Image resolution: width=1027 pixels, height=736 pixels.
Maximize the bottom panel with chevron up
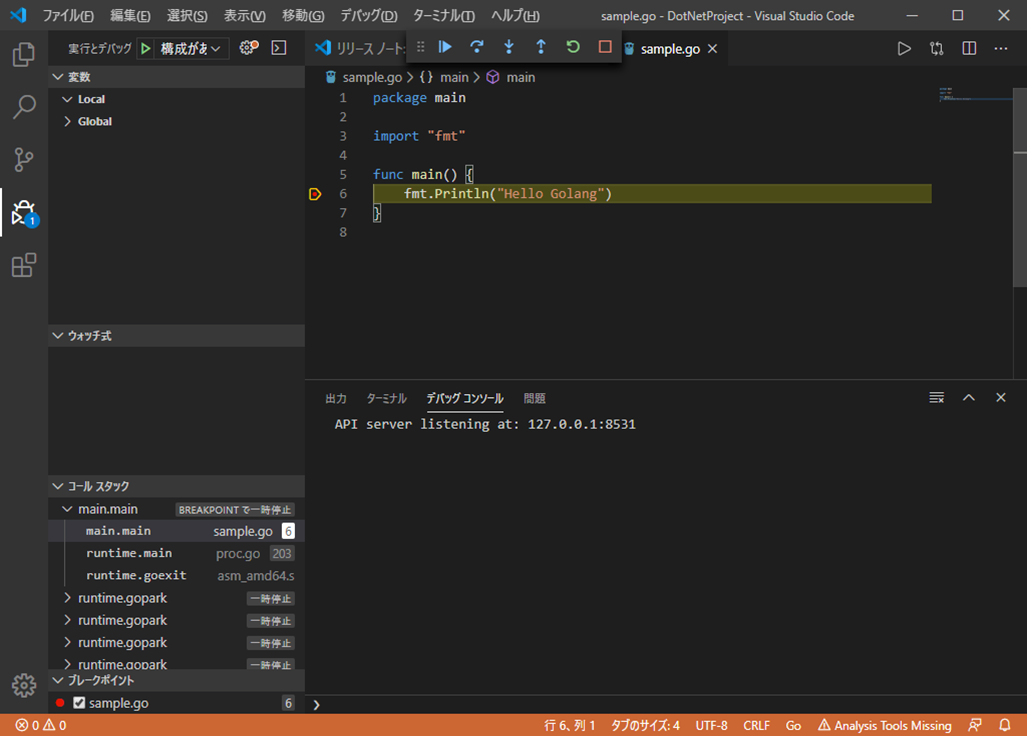[969, 397]
